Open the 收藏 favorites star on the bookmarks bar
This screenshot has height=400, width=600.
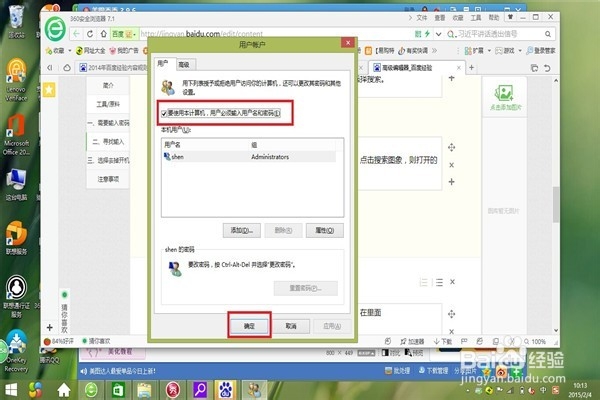point(55,51)
